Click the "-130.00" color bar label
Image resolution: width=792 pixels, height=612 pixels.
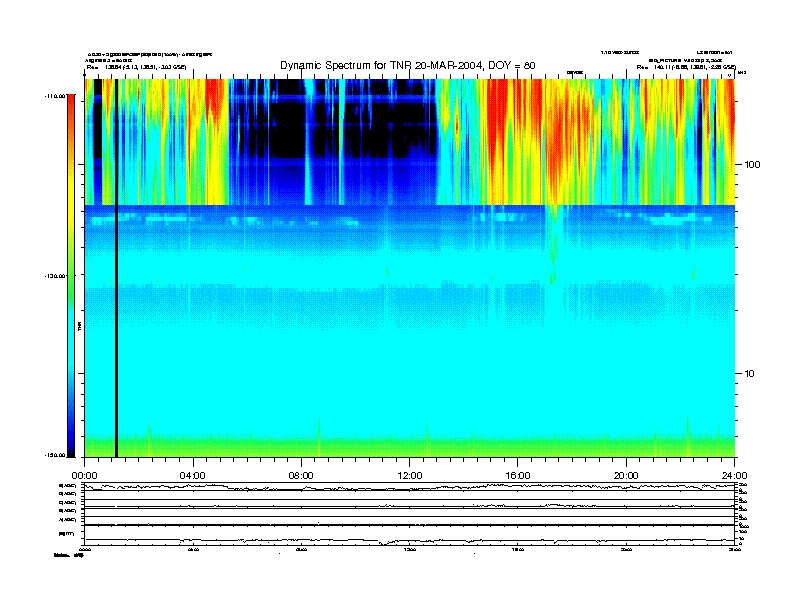[x=55, y=276]
